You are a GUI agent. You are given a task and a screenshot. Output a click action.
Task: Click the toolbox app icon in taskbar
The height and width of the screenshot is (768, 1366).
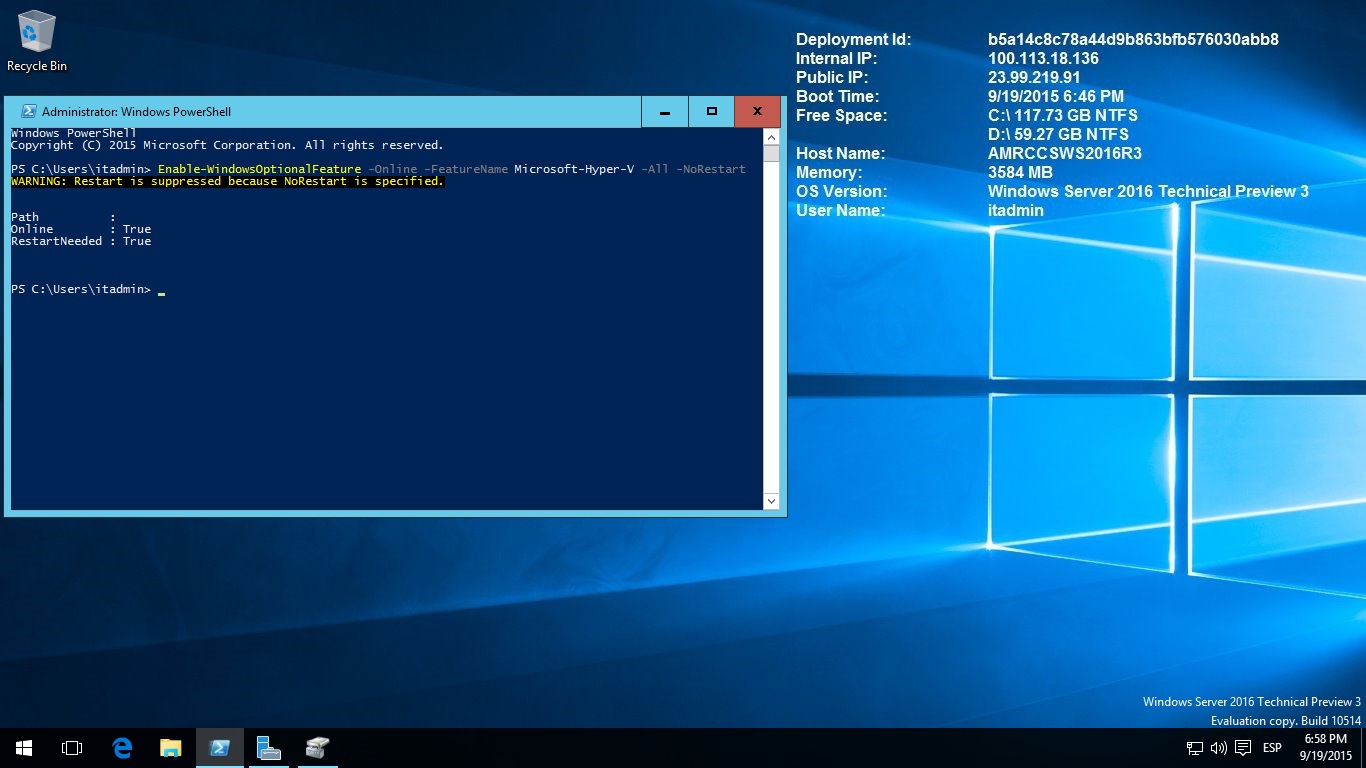[x=317, y=748]
